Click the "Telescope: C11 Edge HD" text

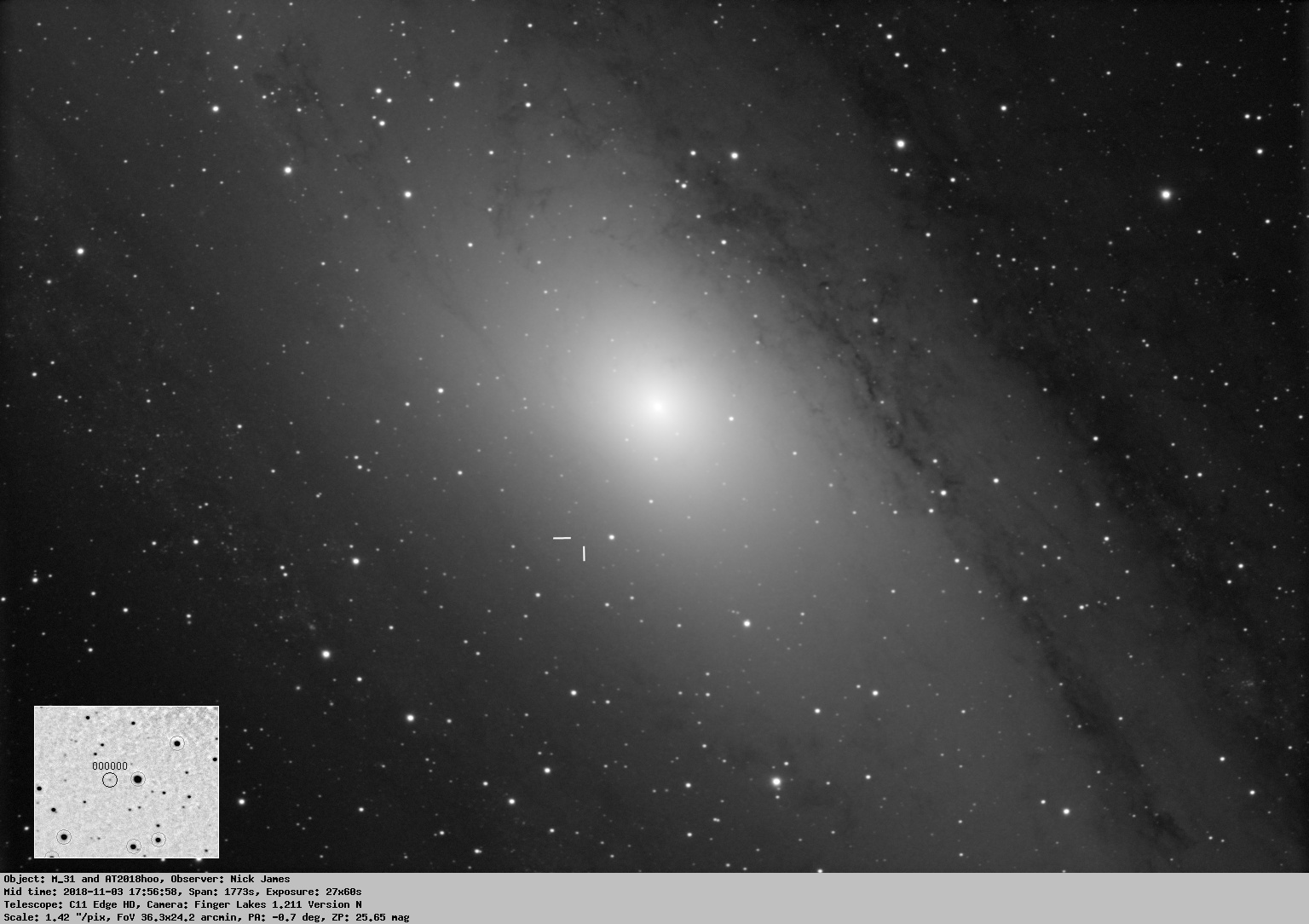coord(69,904)
